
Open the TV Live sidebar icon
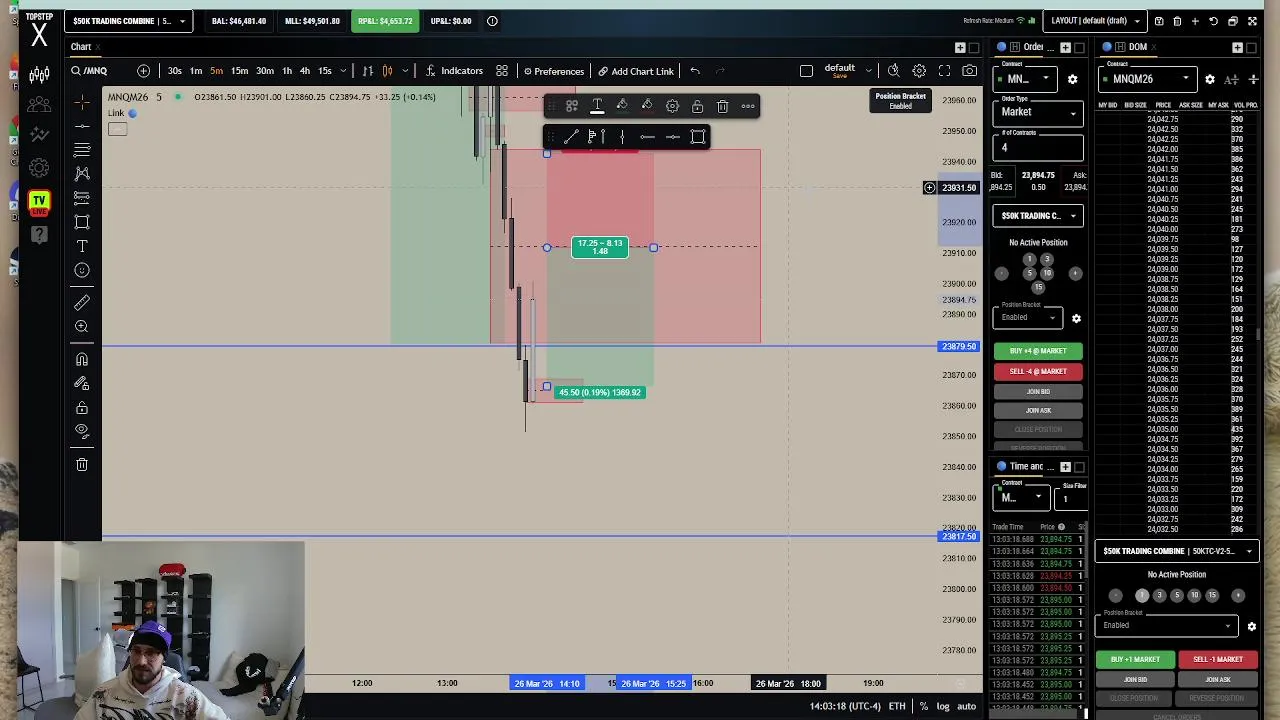click(x=39, y=202)
